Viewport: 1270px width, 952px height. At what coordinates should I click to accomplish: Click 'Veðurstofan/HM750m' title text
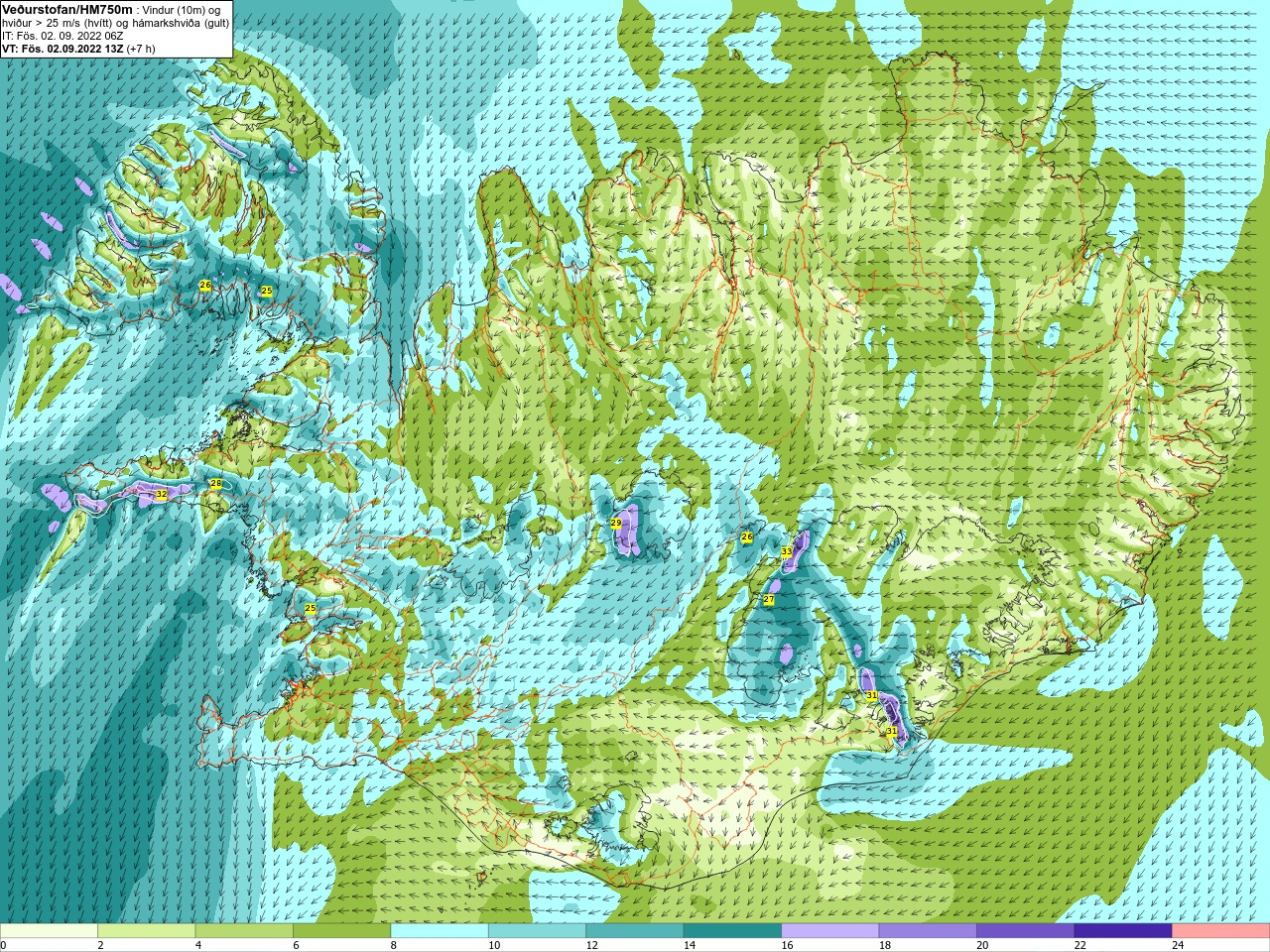point(67,9)
